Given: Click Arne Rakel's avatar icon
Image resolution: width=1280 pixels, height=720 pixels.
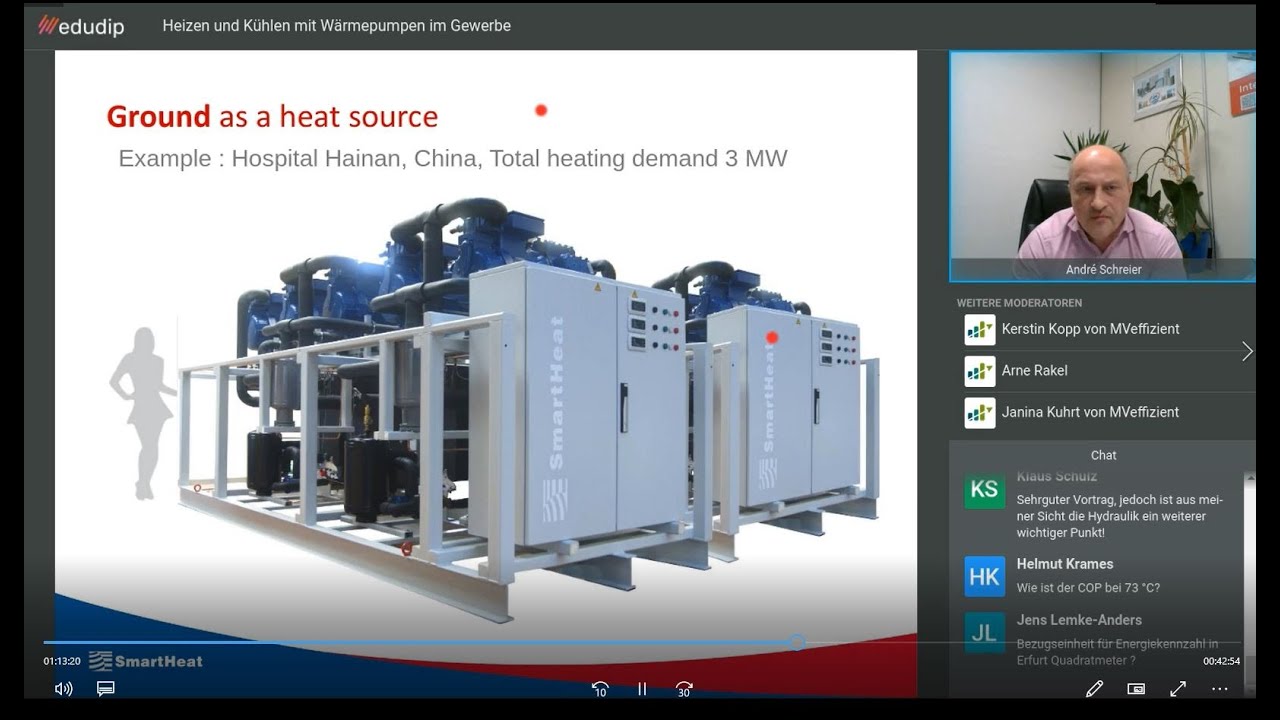Looking at the screenshot, I should pos(980,371).
